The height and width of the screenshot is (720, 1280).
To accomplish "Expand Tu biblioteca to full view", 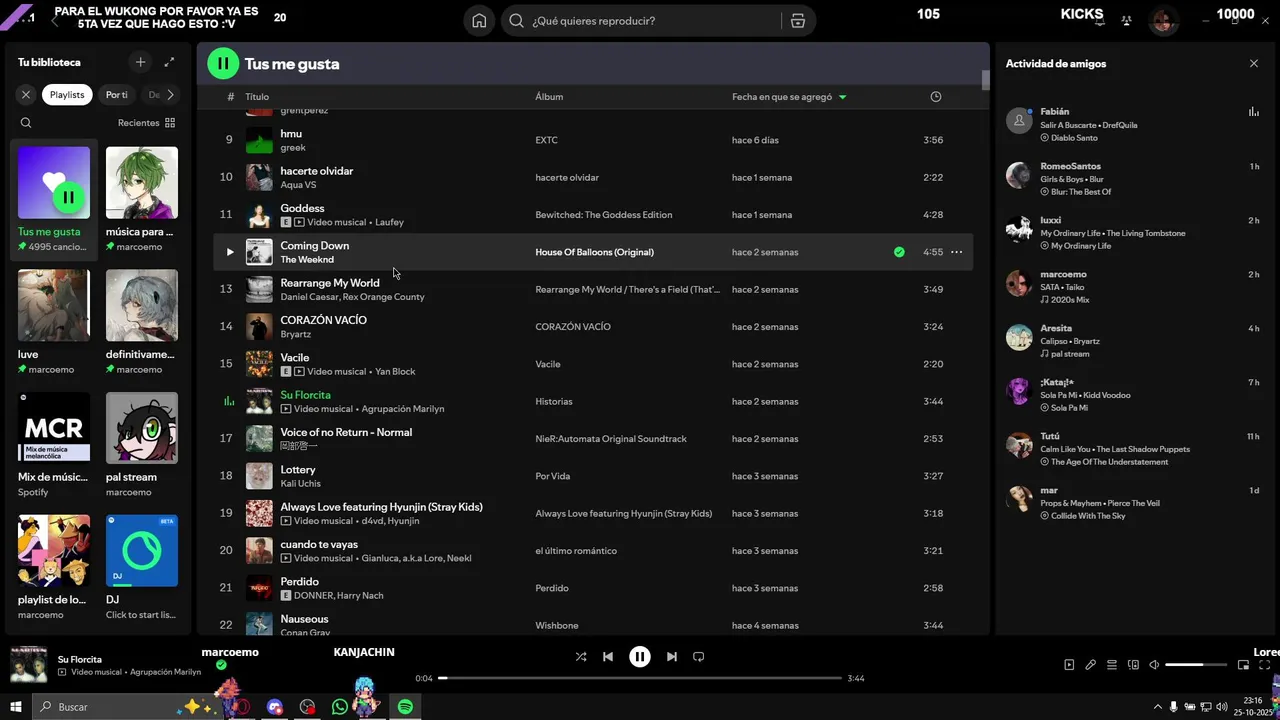I will click(x=169, y=62).
